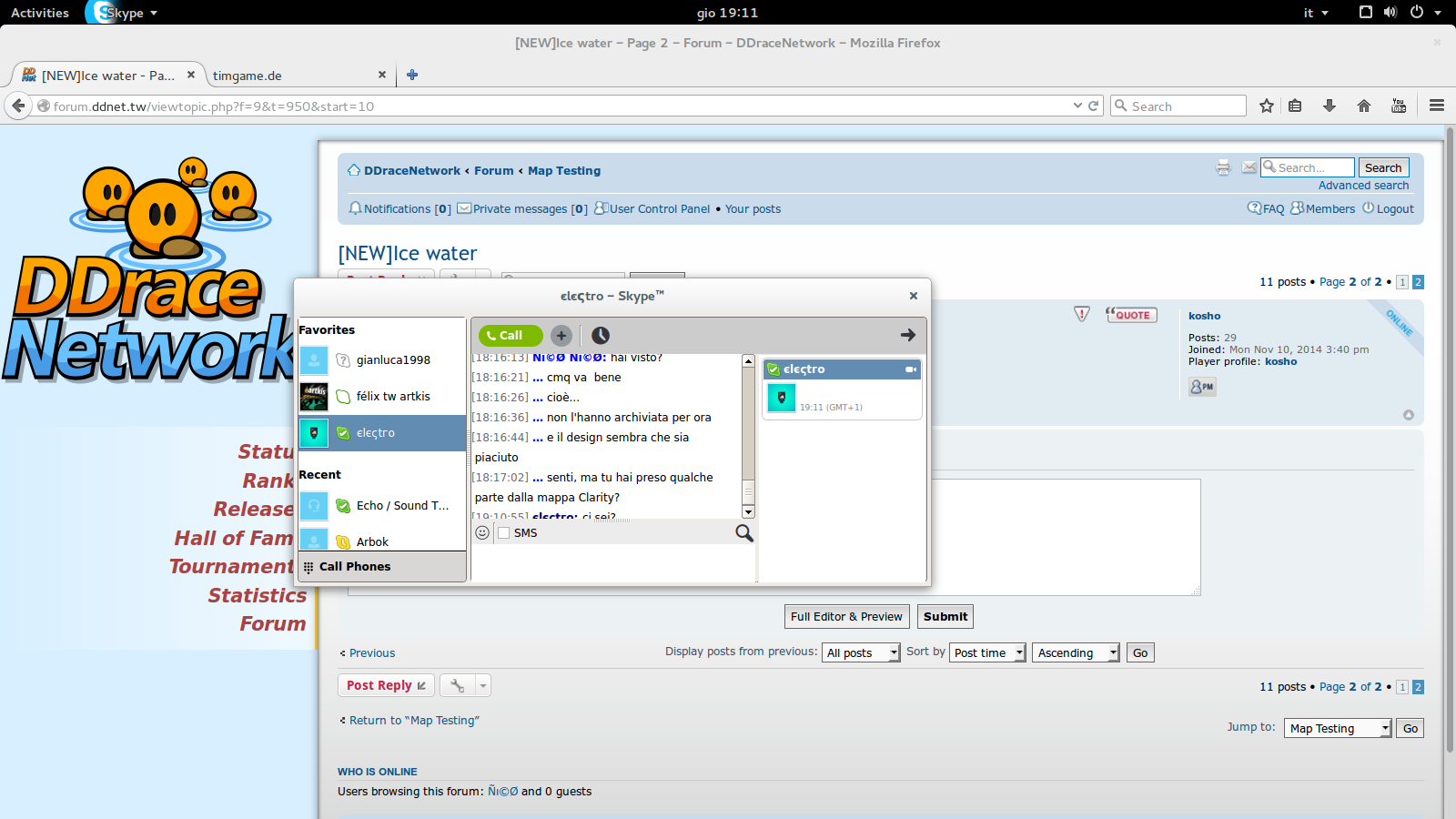Click the add participant plus icon in Skype
This screenshot has width=1456, height=819.
coord(561,335)
